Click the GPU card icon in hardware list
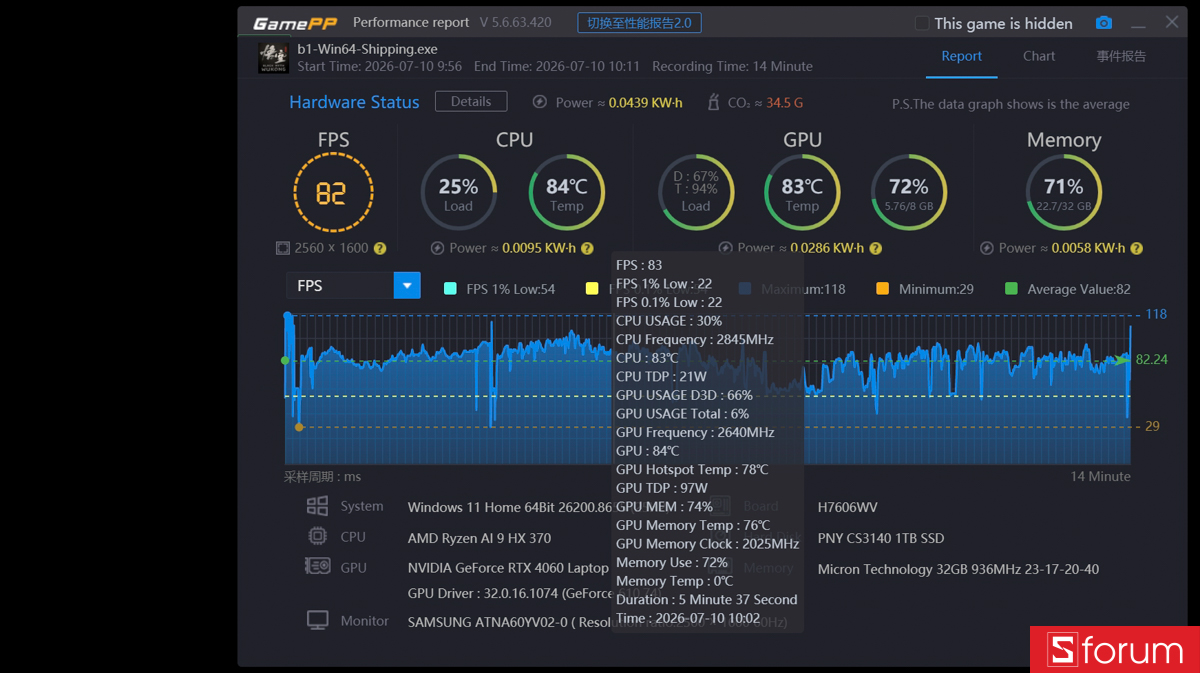This screenshot has height=673, width=1200. click(317, 566)
